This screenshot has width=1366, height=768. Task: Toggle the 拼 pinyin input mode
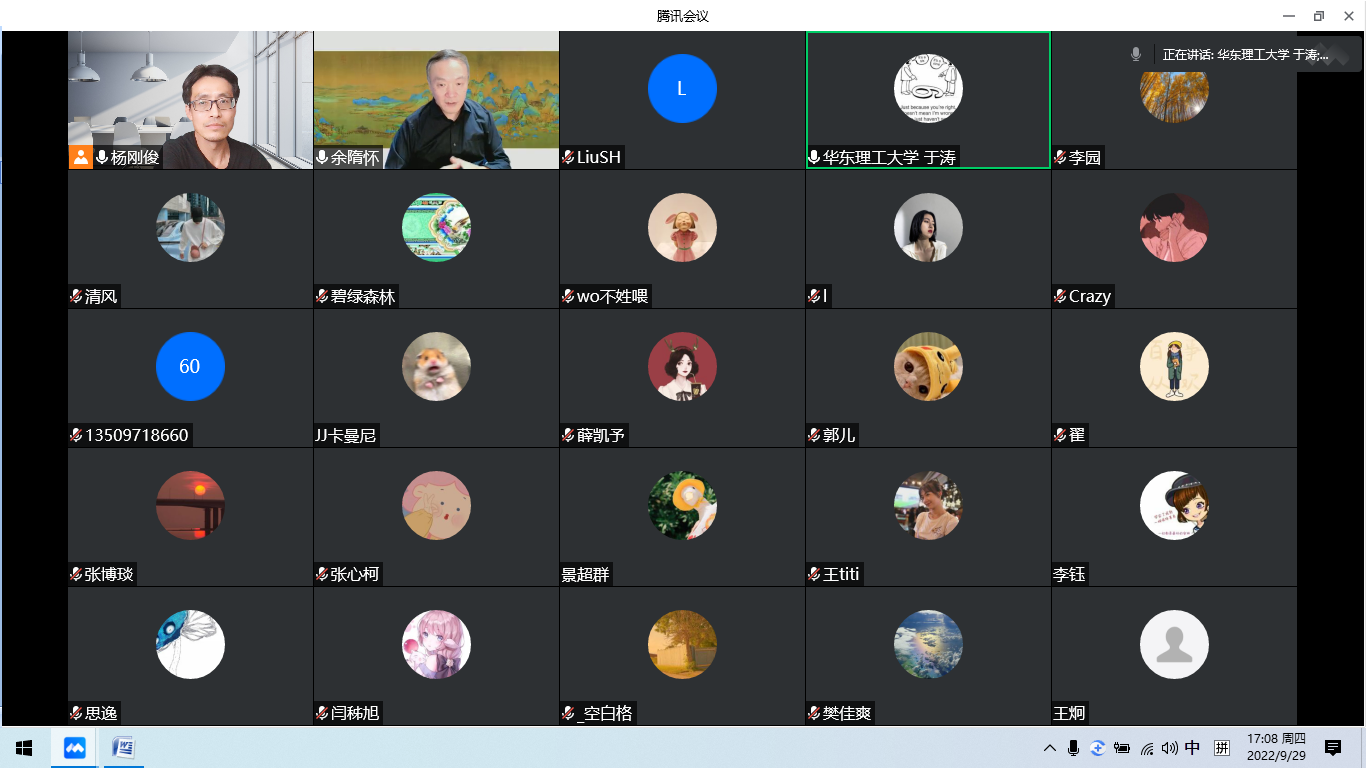click(1221, 748)
